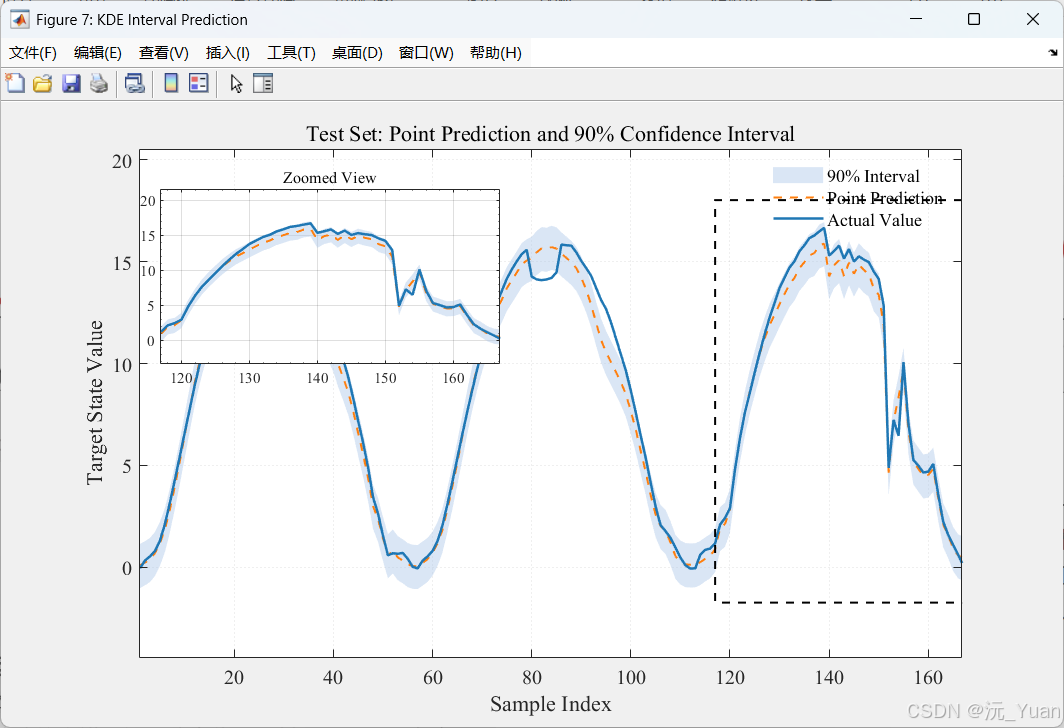Click x-axis tick label 100
The height and width of the screenshot is (728, 1064).
[630, 677]
